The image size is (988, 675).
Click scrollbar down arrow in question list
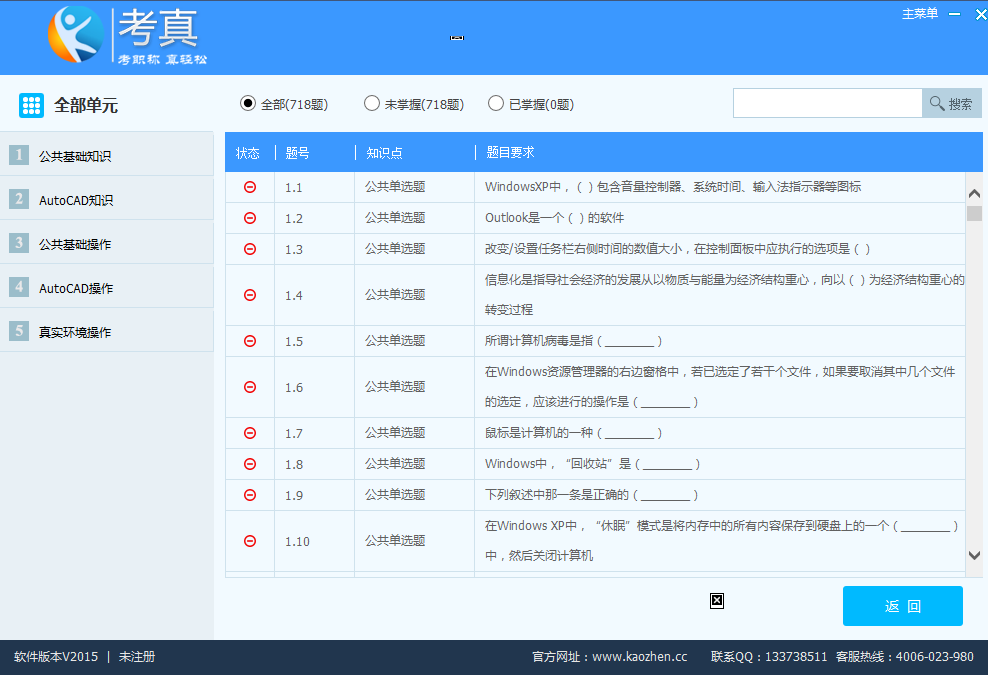pos(974,555)
